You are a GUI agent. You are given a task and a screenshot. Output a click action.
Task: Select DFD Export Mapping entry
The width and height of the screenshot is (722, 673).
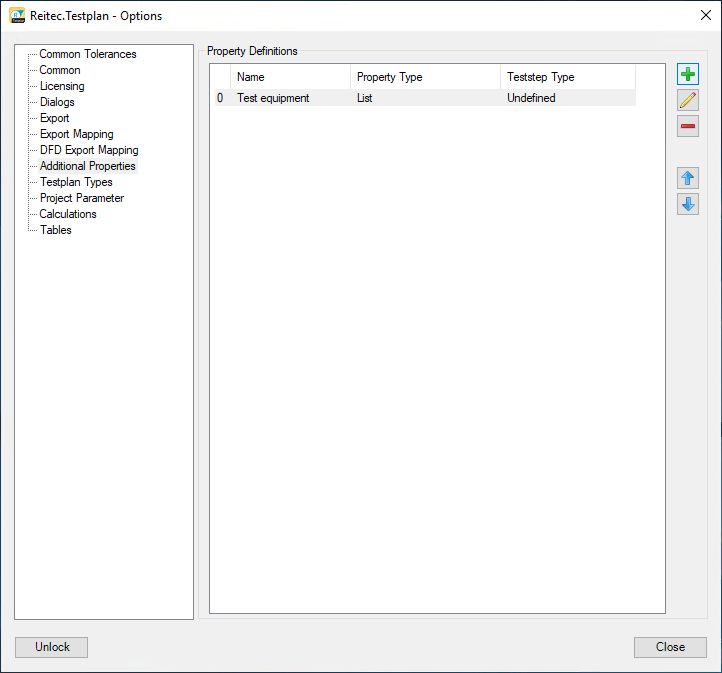(89, 150)
